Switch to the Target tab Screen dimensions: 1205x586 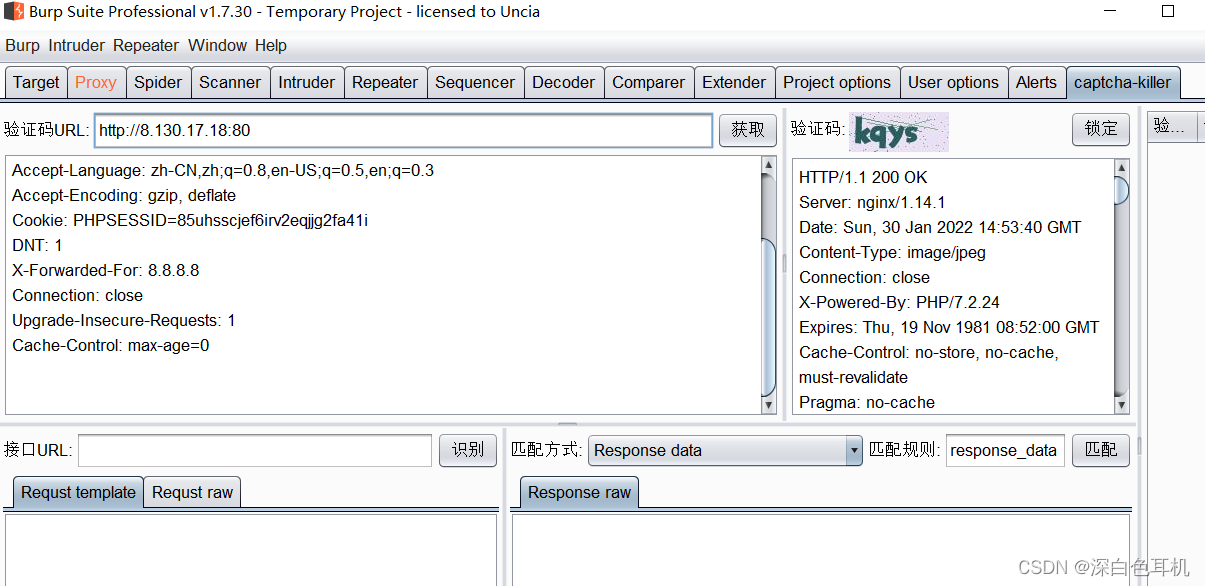(x=36, y=83)
